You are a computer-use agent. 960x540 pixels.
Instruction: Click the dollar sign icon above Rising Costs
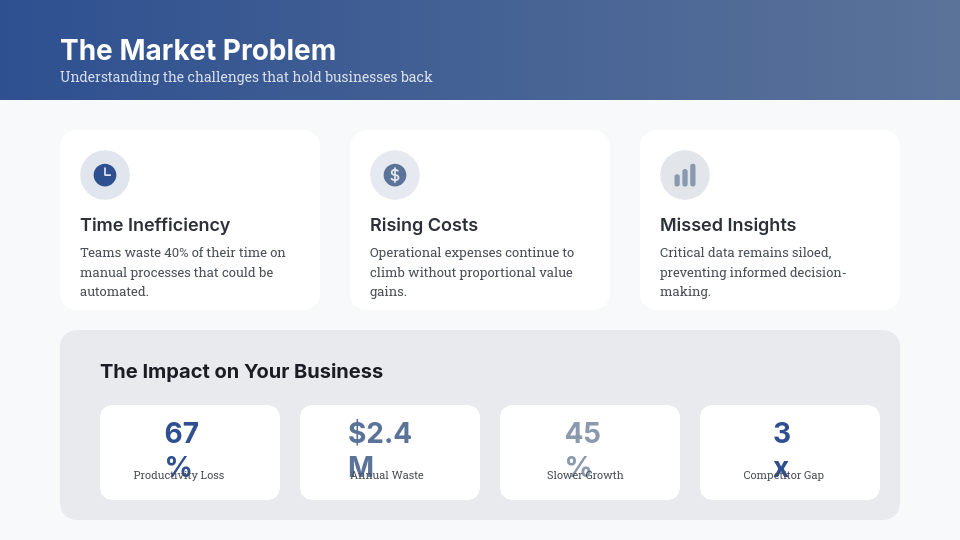coord(395,175)
